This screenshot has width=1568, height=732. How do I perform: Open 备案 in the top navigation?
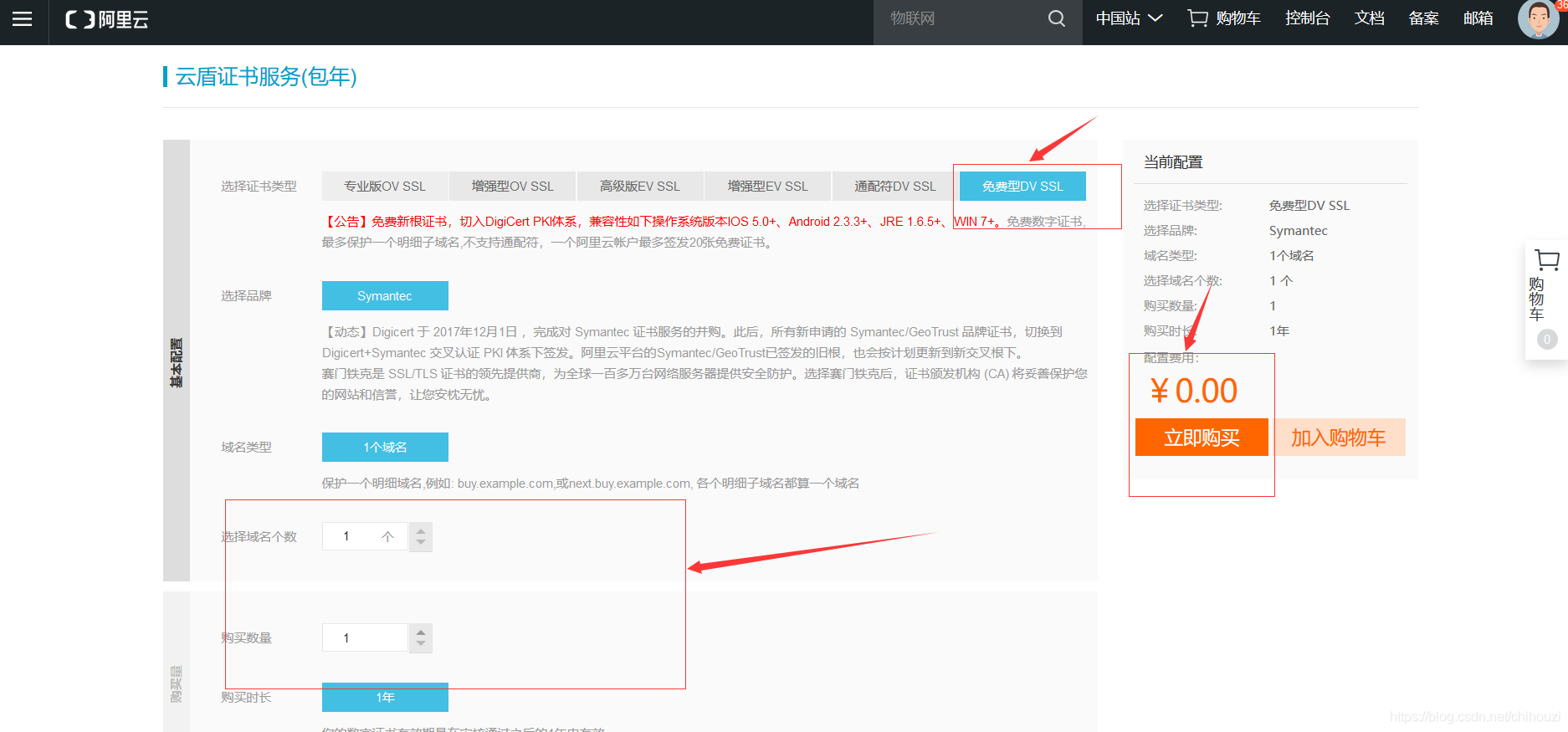(1423, 18)
